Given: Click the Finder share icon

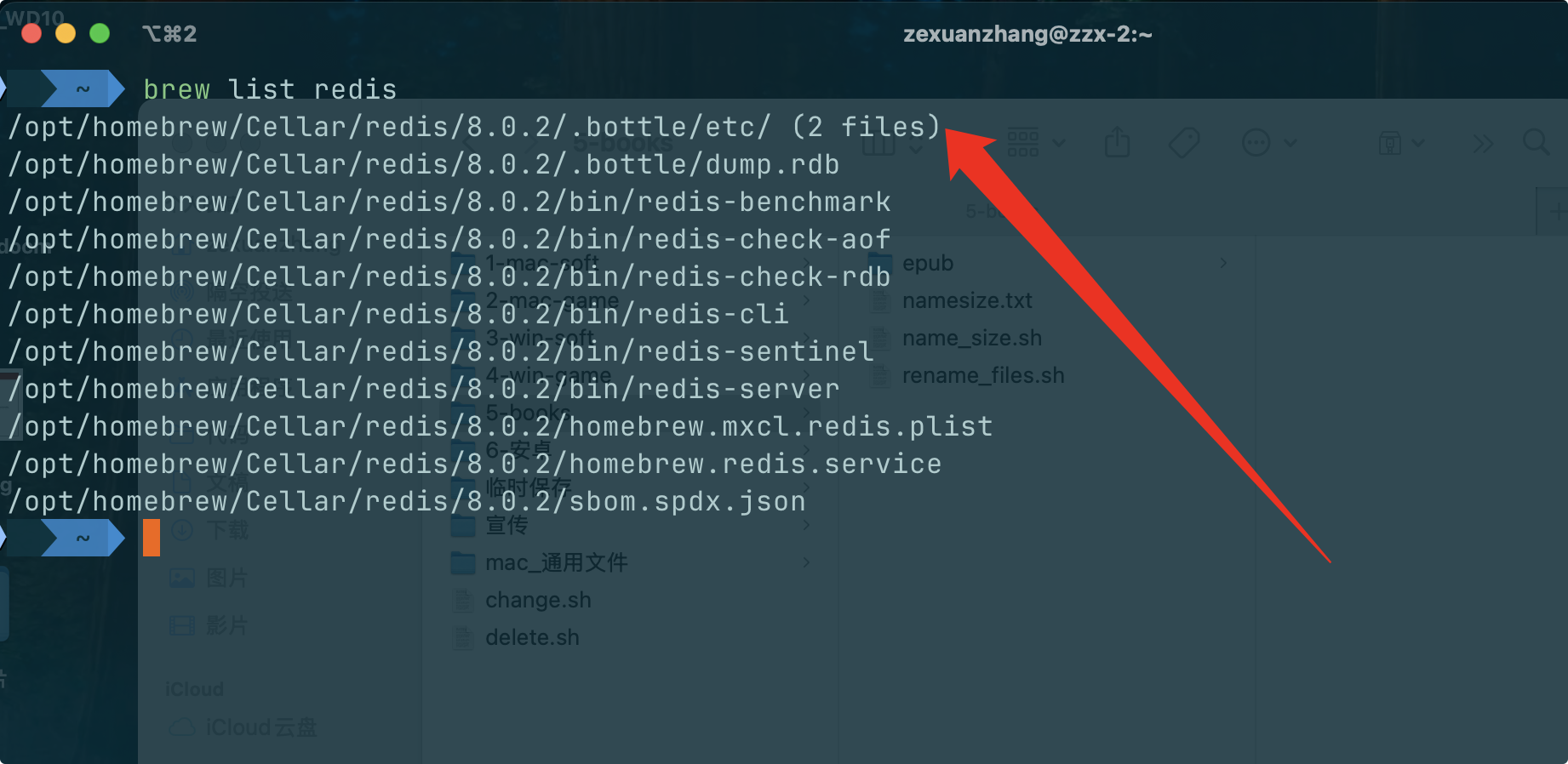Looking at the screenshot, I should [x=1117, y=142].
